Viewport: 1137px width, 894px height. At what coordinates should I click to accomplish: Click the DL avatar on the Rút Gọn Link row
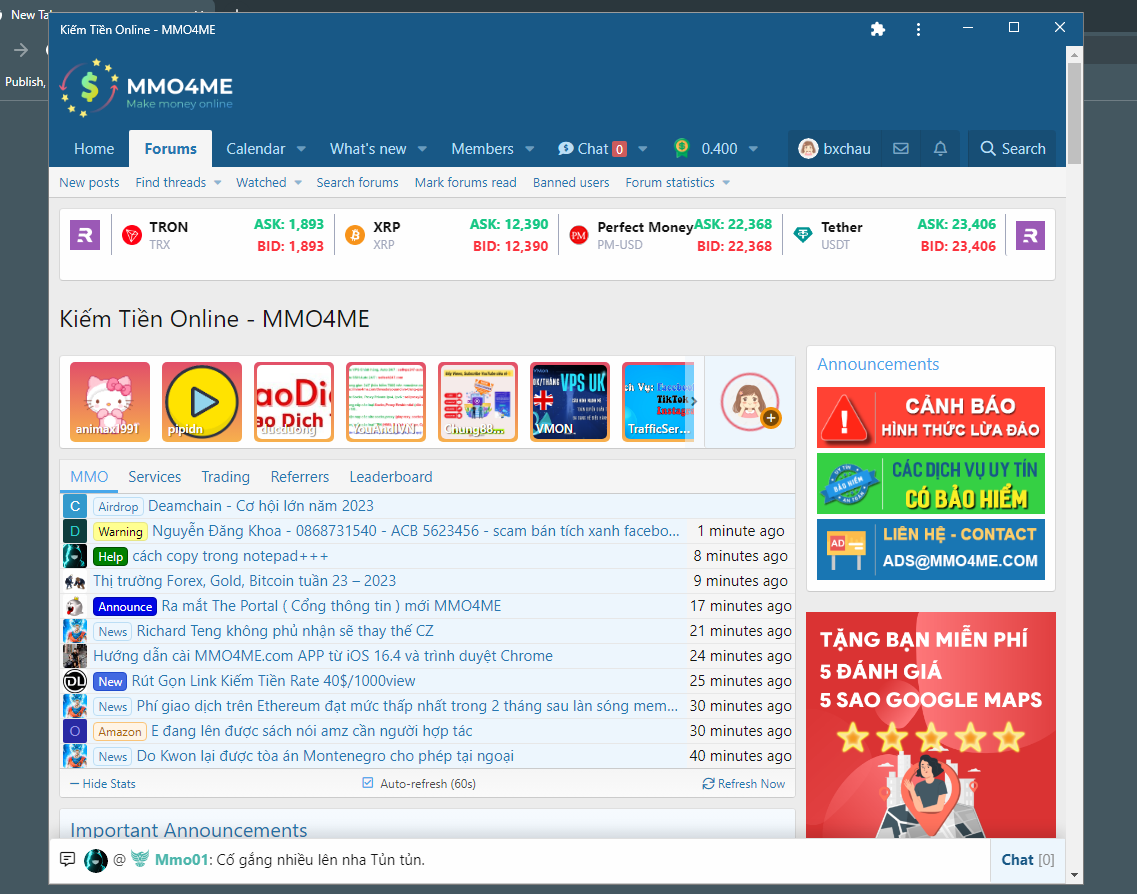(x=75, y=681)
